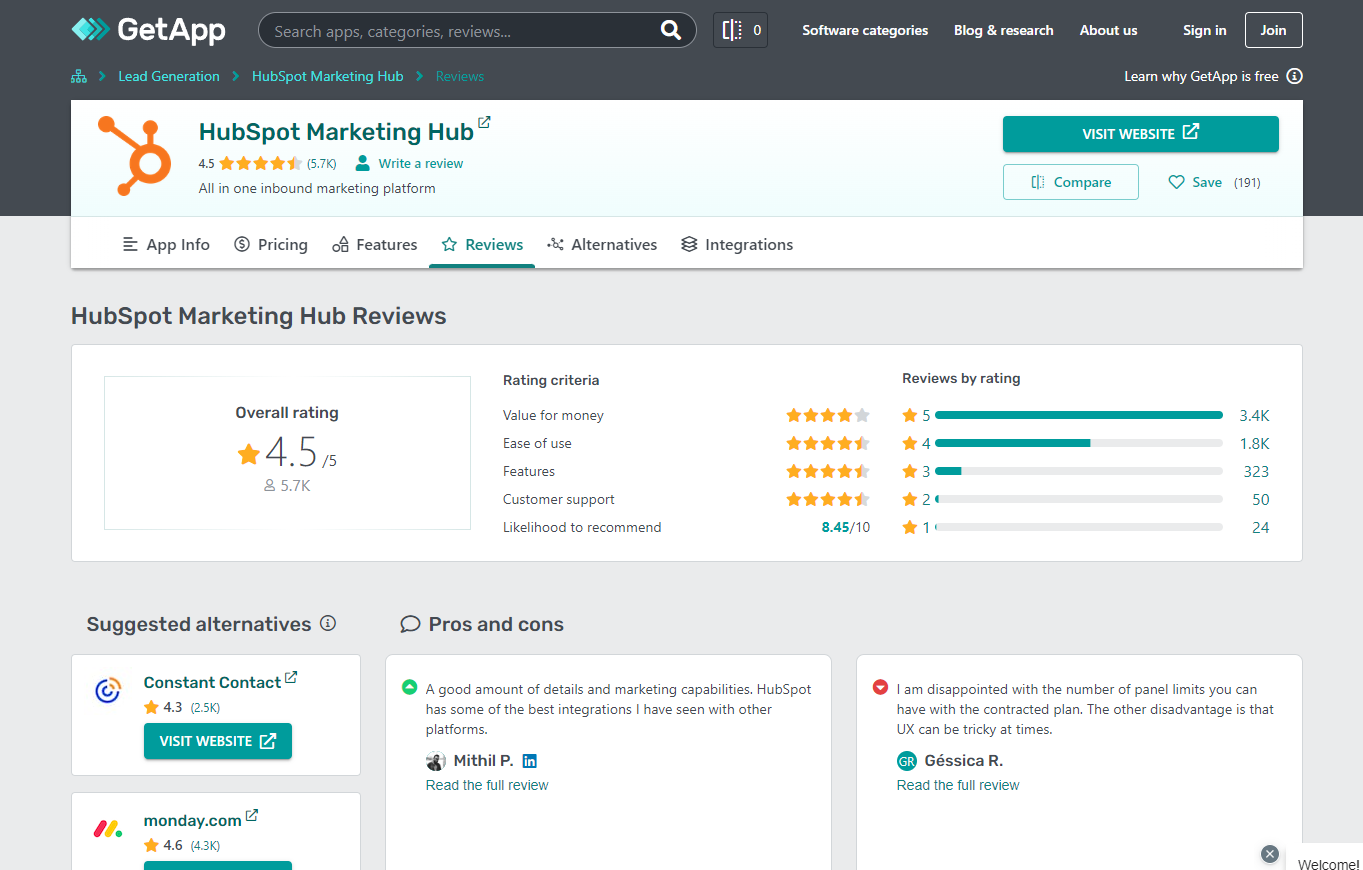Click VISIT WEBSITE button for HubSpot
This screenshot has height=870, width=1363.
[x=1140, y=133]
